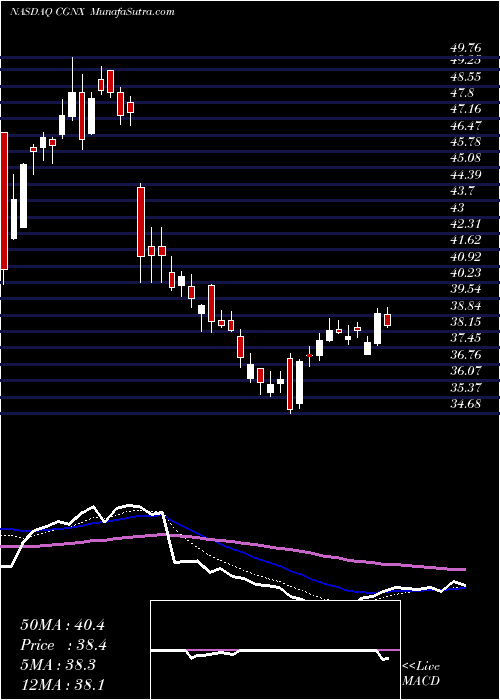Image resolution: width=500 pixels, height=700 pixels.
Task: Click the large gap-down red candle near 43.7
Action: click(141, 222)
